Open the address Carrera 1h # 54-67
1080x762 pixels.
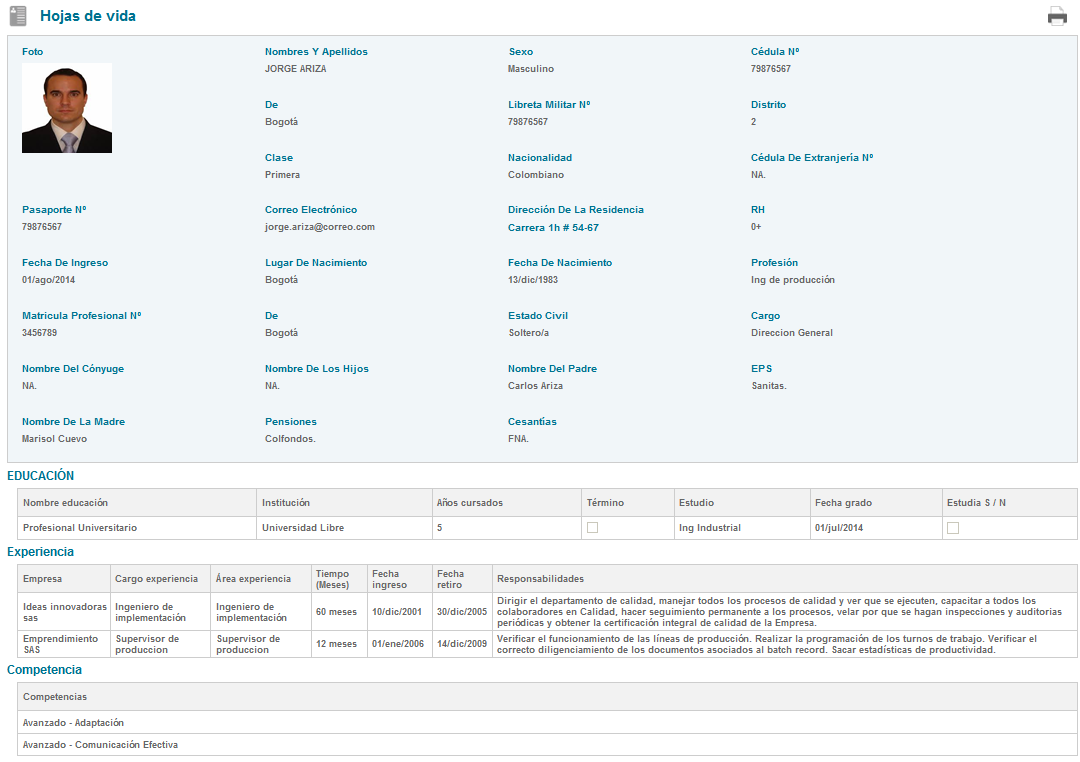click(x=553, y=228)
